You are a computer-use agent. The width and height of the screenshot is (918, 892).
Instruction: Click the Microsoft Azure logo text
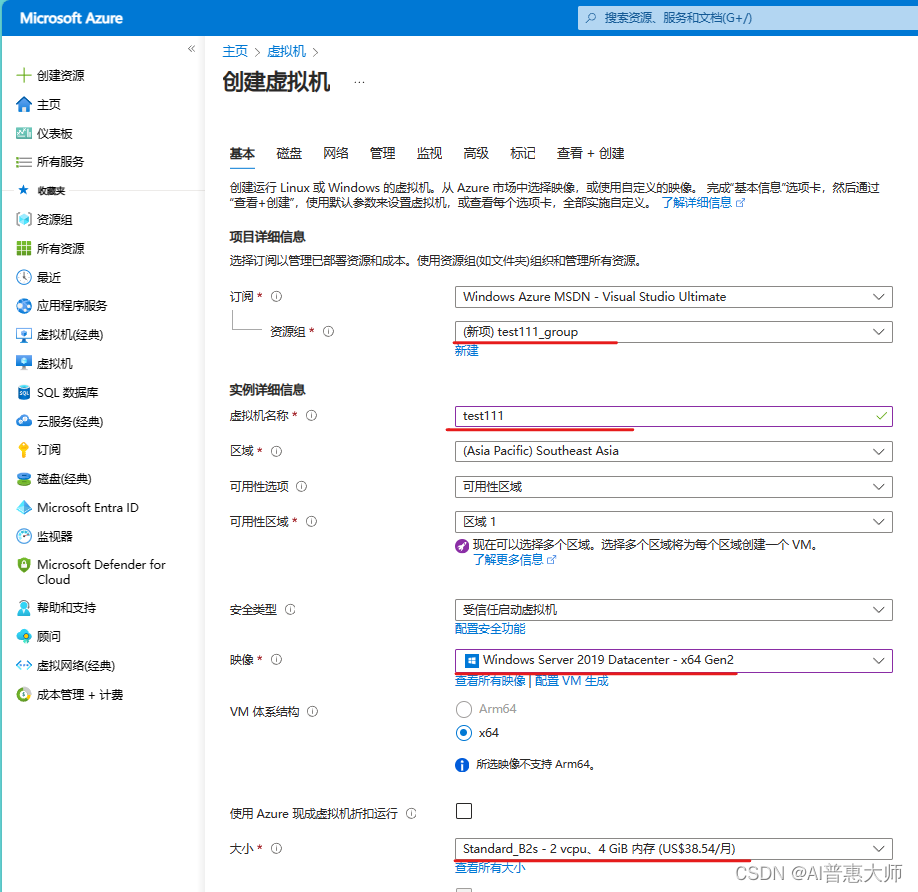click(x=71, y=18)
